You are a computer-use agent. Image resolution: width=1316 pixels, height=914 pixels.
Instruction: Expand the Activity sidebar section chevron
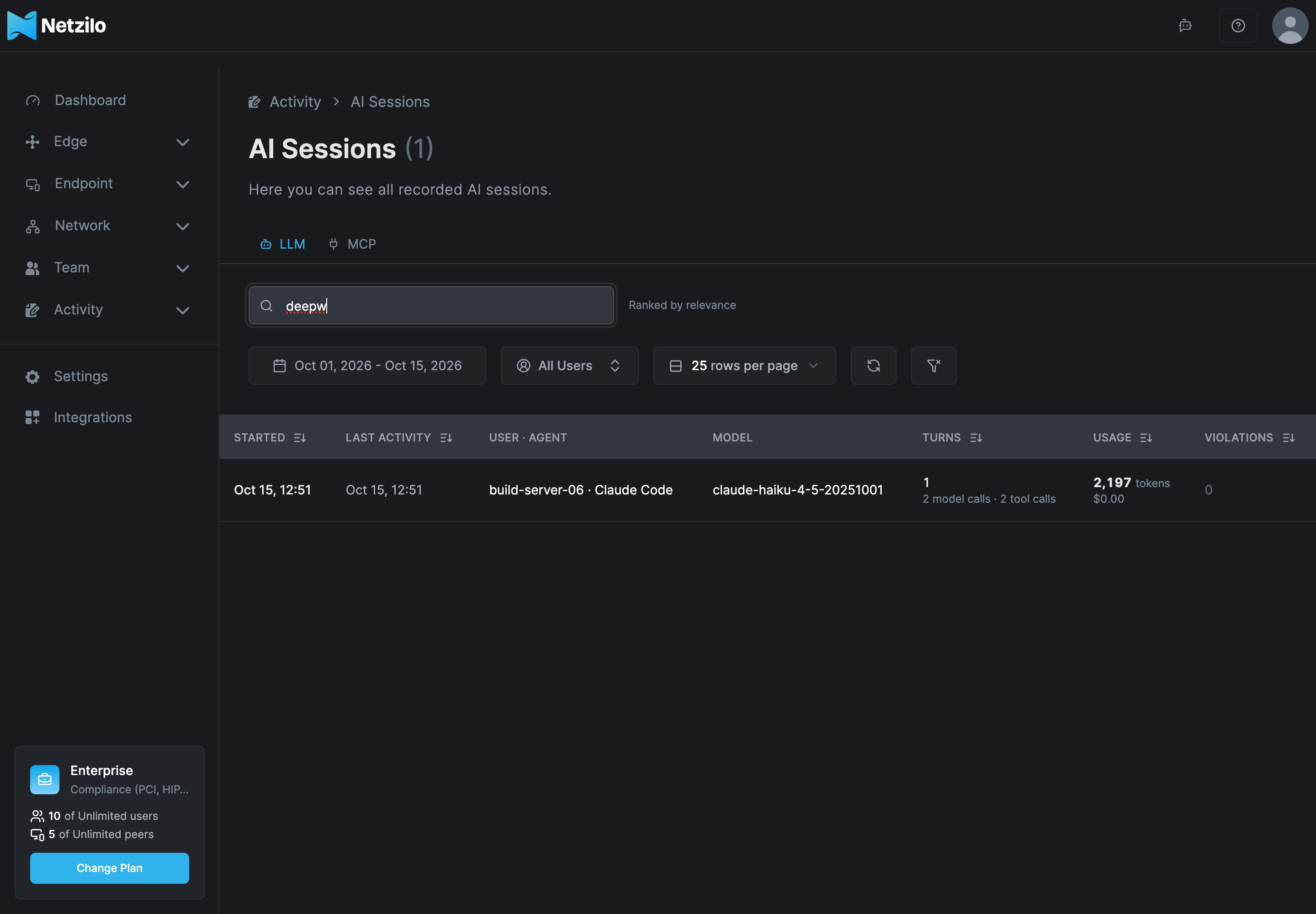[183, 310]
